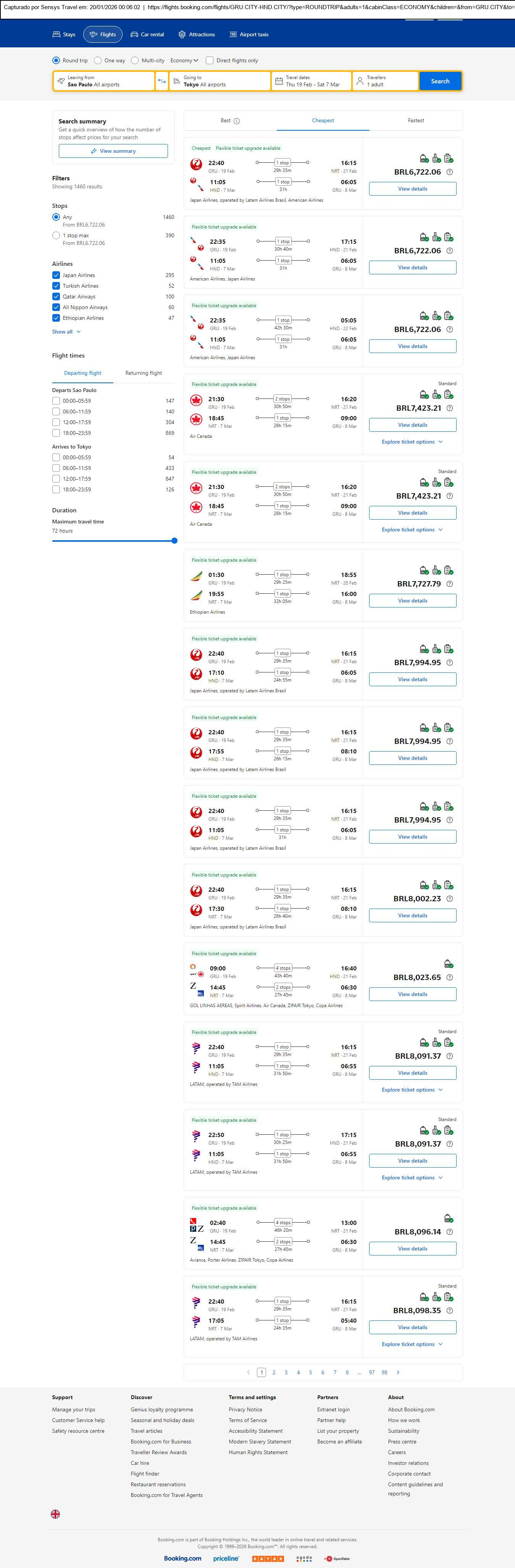Enable Direct flights only checkbox

click(210, 60)
